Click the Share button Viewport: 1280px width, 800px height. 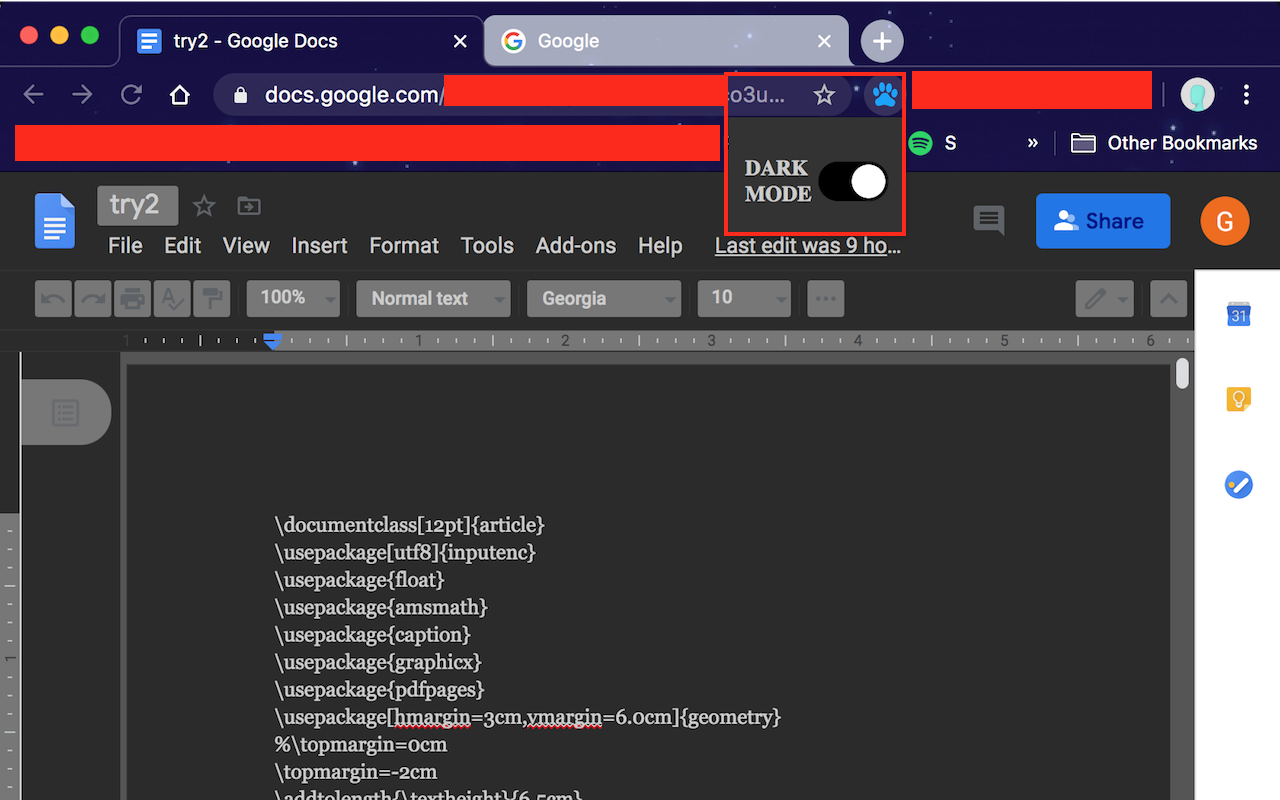(x=1103, y=221)
